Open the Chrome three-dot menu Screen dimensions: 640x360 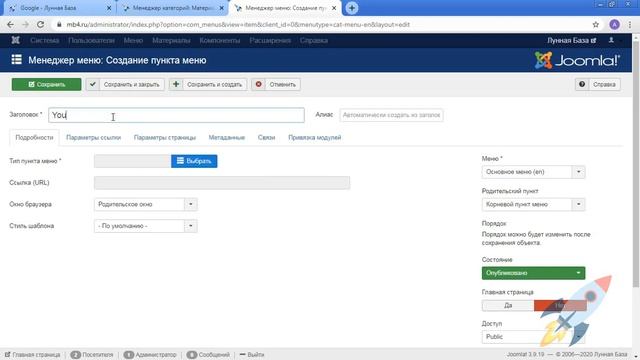[x=630, y=24]
